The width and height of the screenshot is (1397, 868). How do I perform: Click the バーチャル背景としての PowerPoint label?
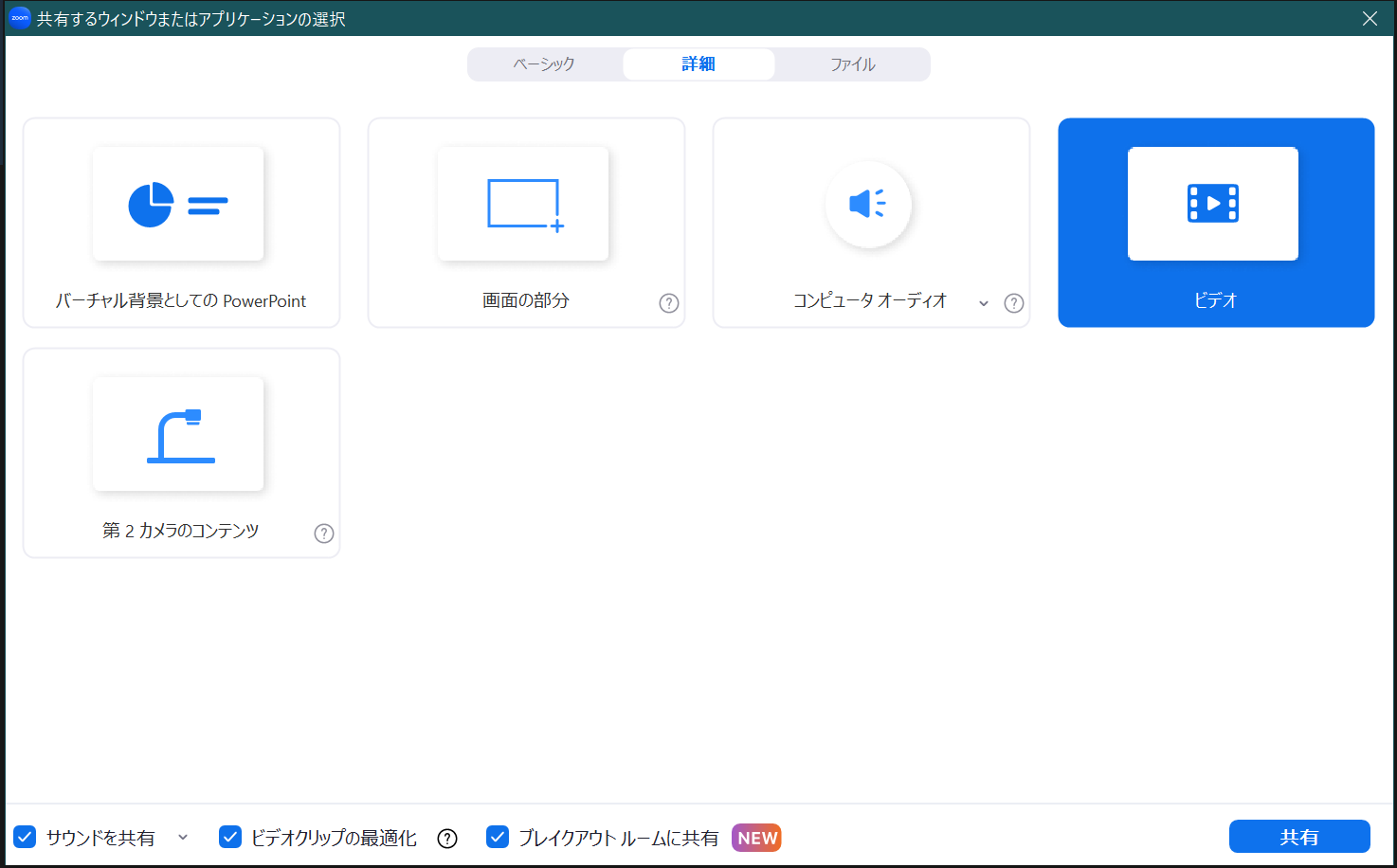tap(181, 301)
